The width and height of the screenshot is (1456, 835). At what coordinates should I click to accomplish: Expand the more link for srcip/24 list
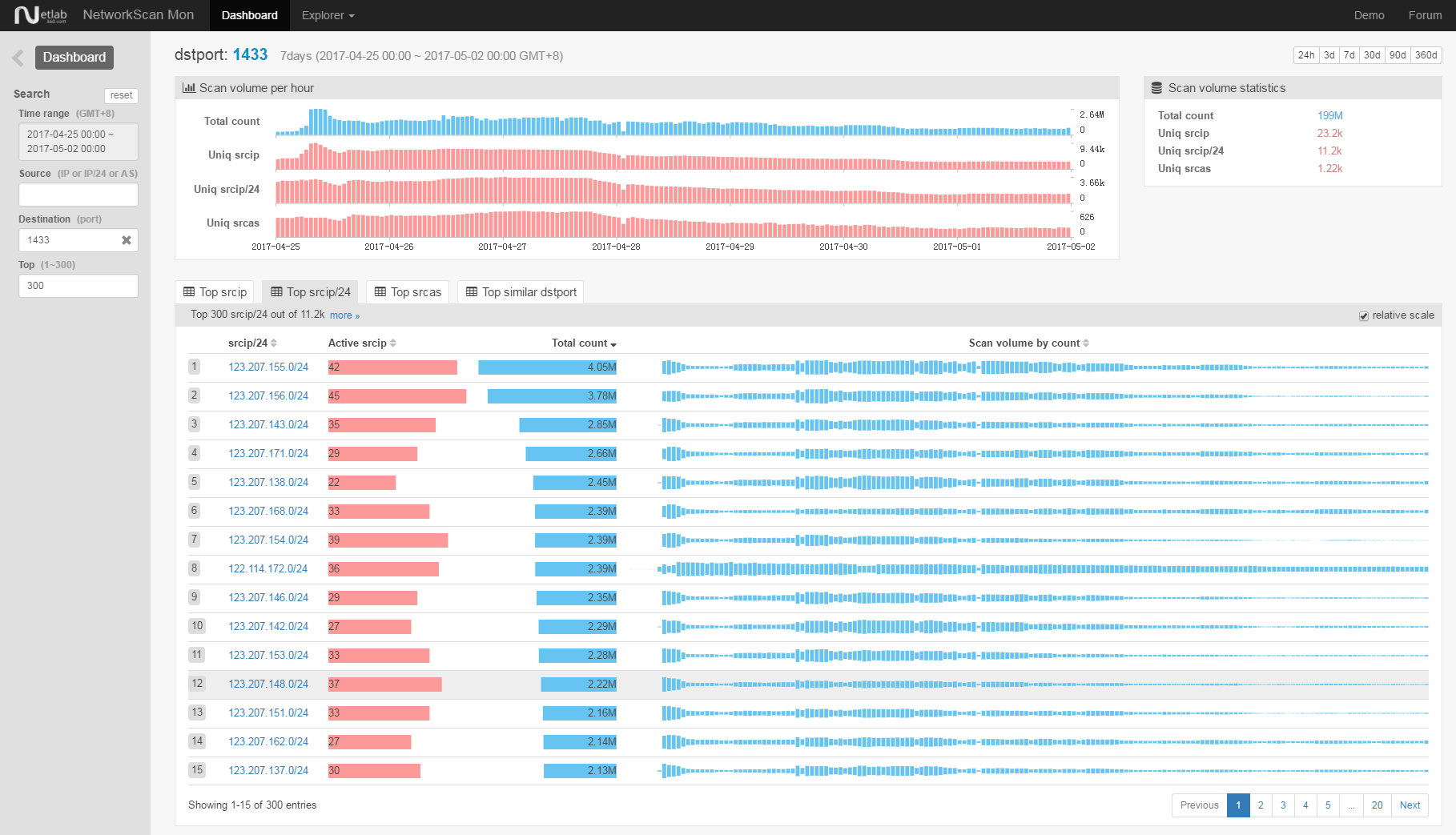click(x=344, y=315)
